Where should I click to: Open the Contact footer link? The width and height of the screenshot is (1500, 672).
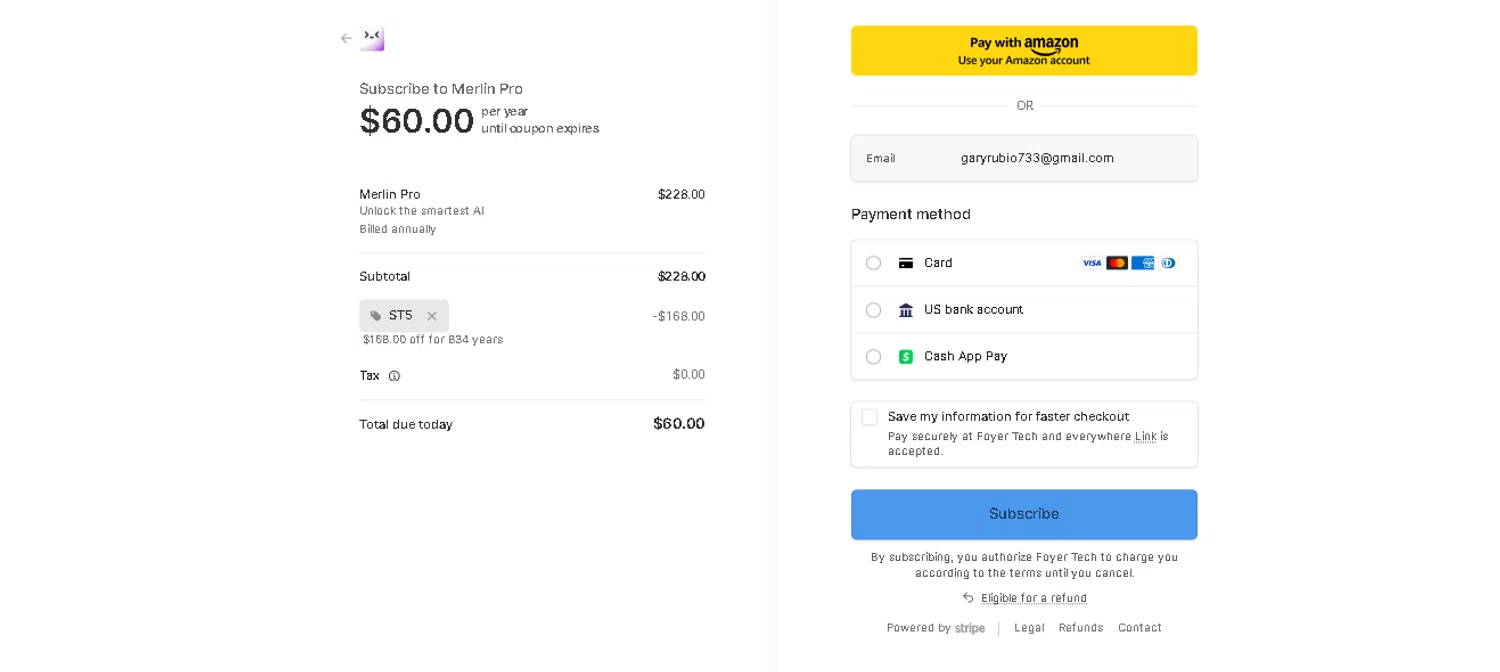pos(1139,628)
